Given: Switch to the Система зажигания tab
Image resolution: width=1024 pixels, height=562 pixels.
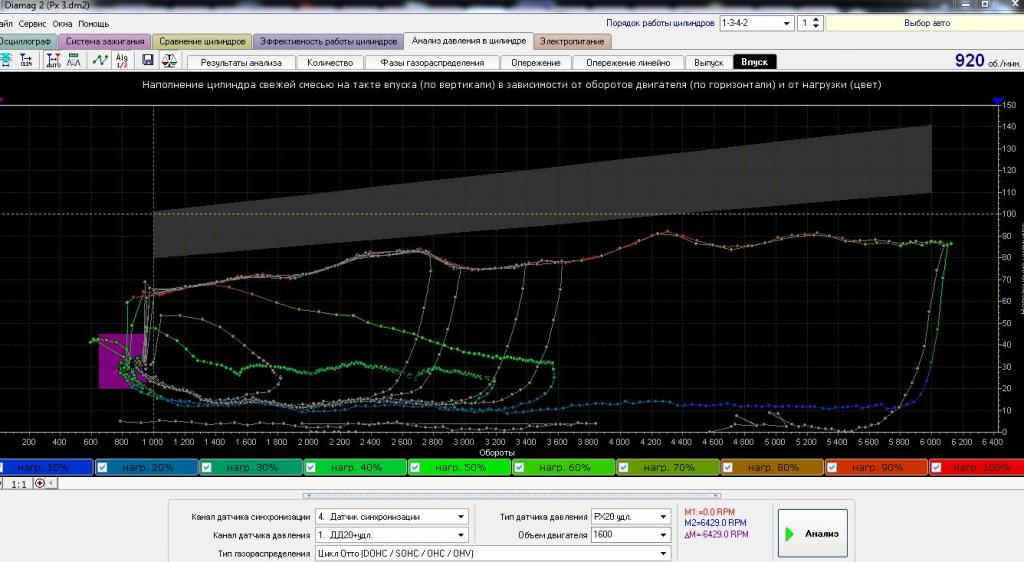Looking at the screenshot, I should click(x=104, y=41).
